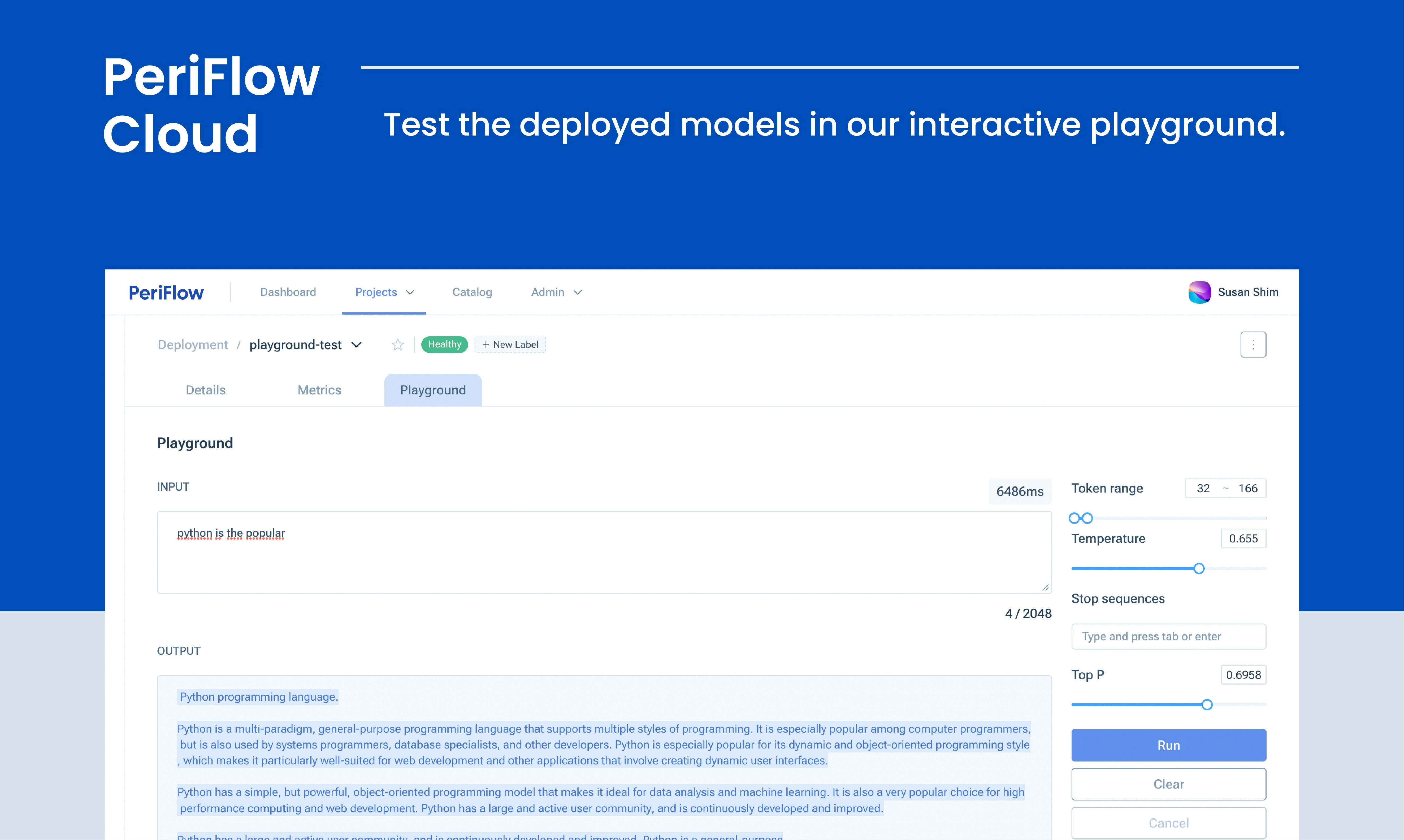
Task: Click inside the INPUT text area
Action: pyautogui.click(x=604, y=552)
